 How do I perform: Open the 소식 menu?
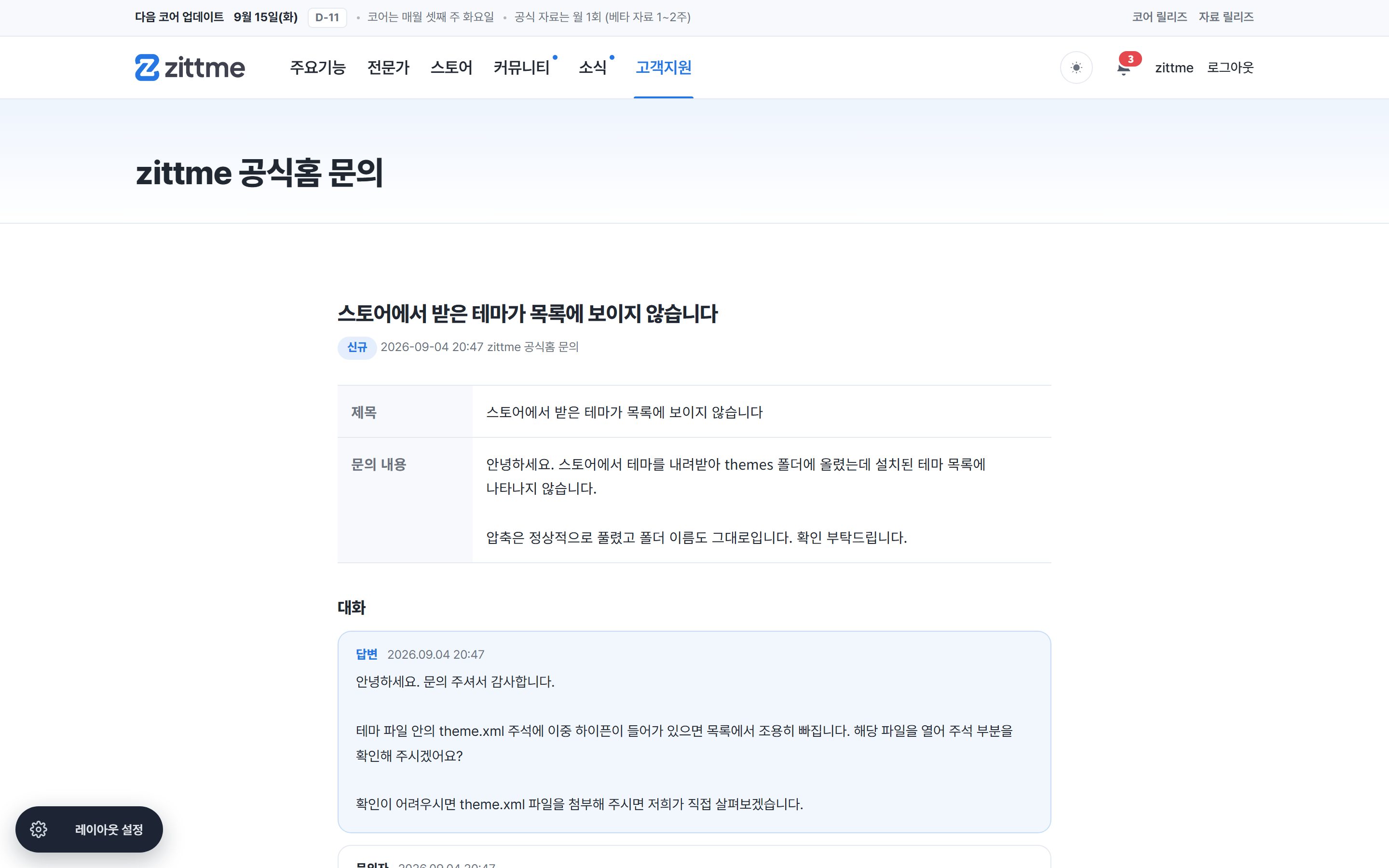[592, 68]
